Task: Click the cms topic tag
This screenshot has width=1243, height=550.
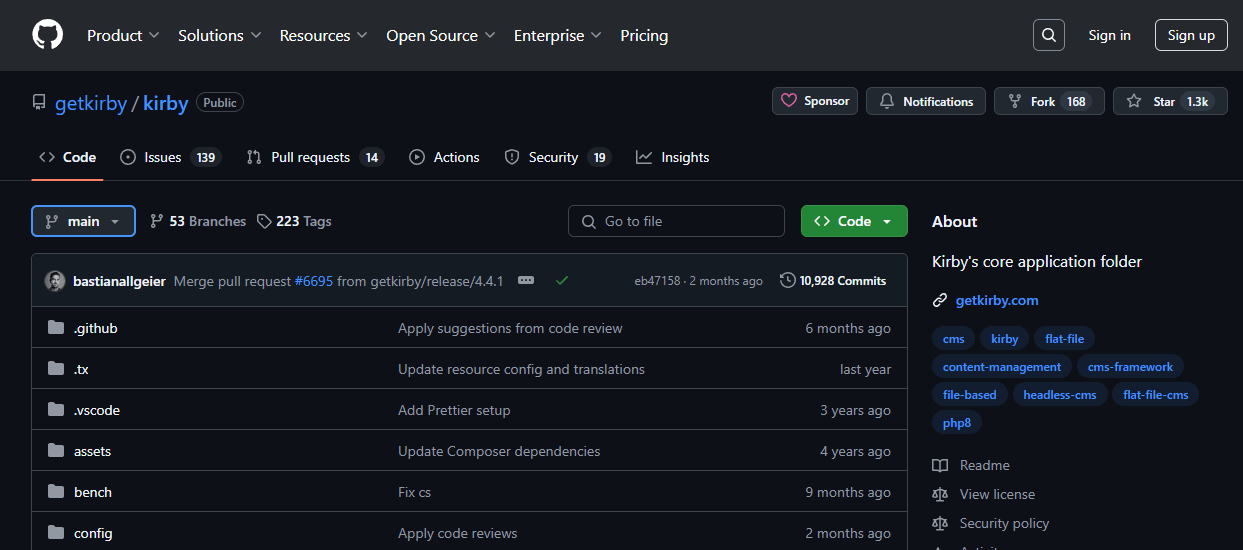Action: coord(954,339)
